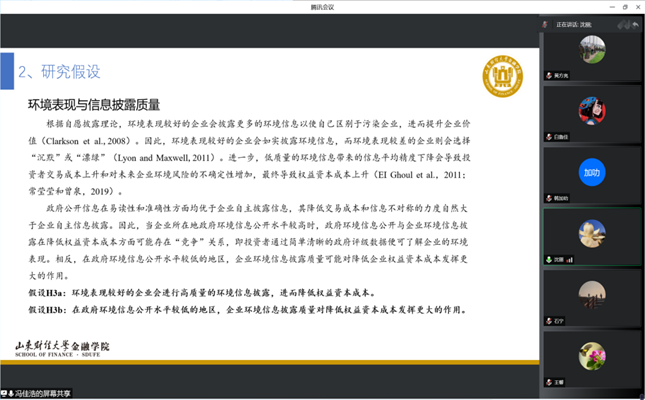The image size is (645, 400).
Task: Select the cartoon girl avatar participant
Action: pos(591,110)
